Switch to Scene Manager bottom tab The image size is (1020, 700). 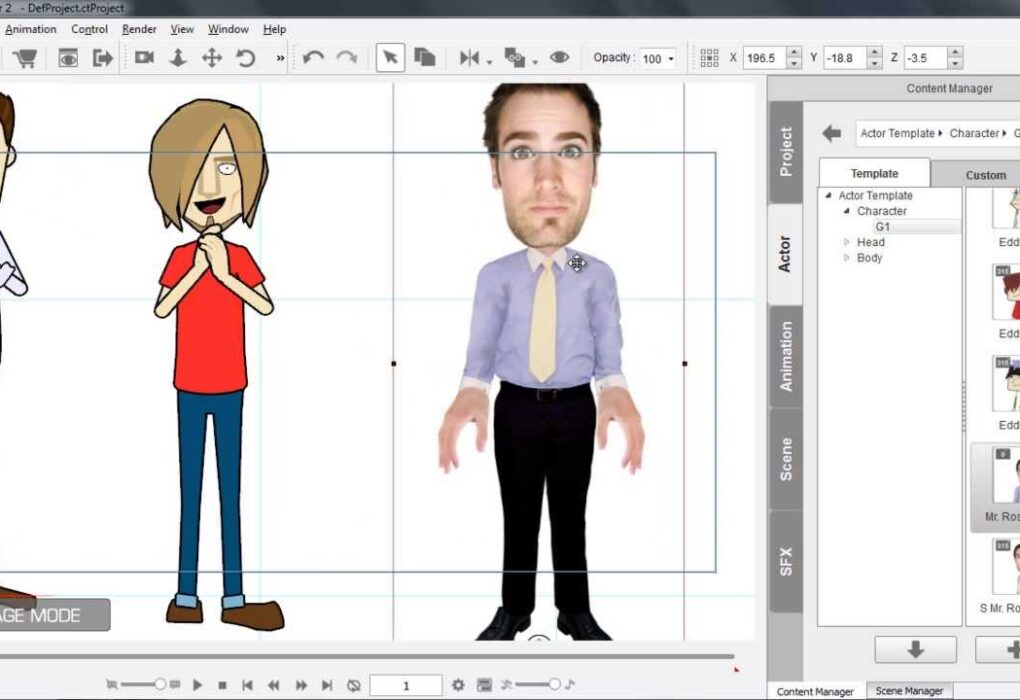pyautogui.click(x=909, y=690)
